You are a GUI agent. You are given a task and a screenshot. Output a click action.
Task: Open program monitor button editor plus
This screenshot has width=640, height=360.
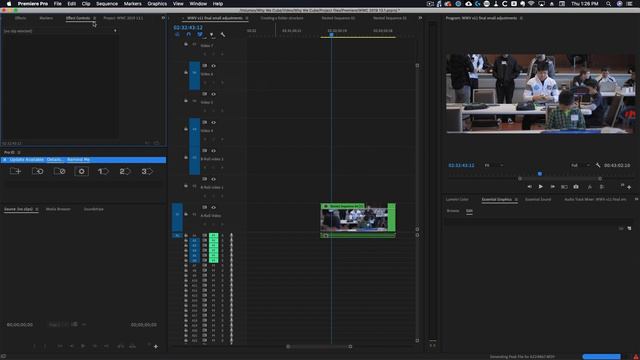[629, 187]
